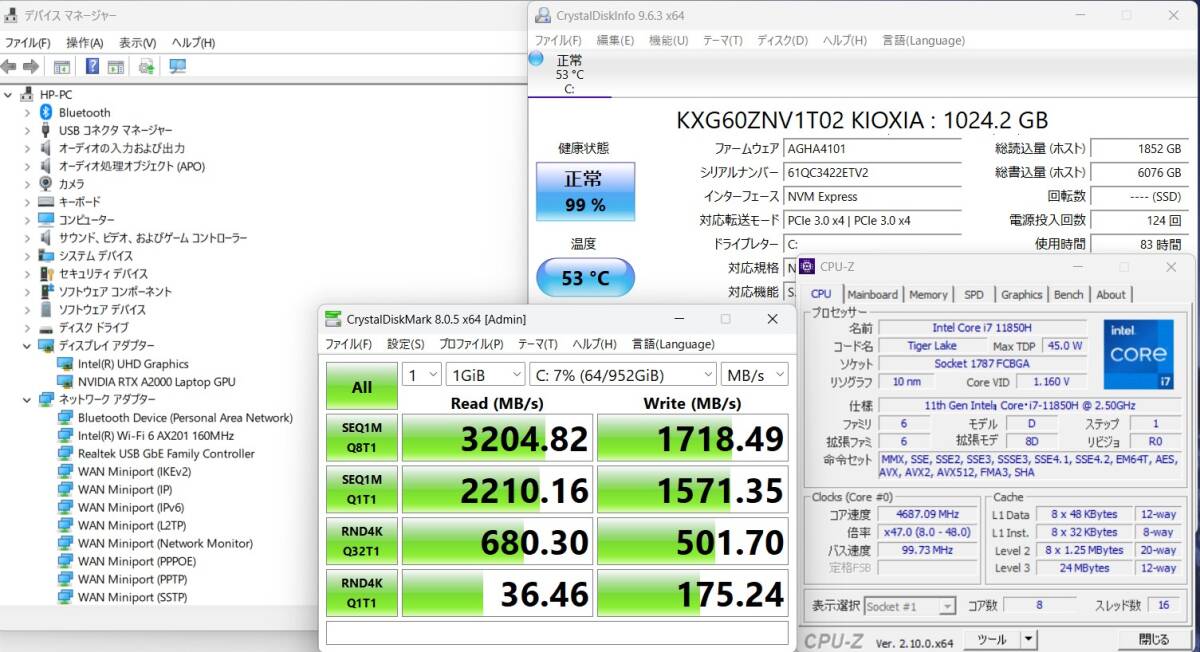Image resolution: width=1200 pixels, height=652 pixels.
Task: Expand the Bluetooth category
Action: [27, 113]
